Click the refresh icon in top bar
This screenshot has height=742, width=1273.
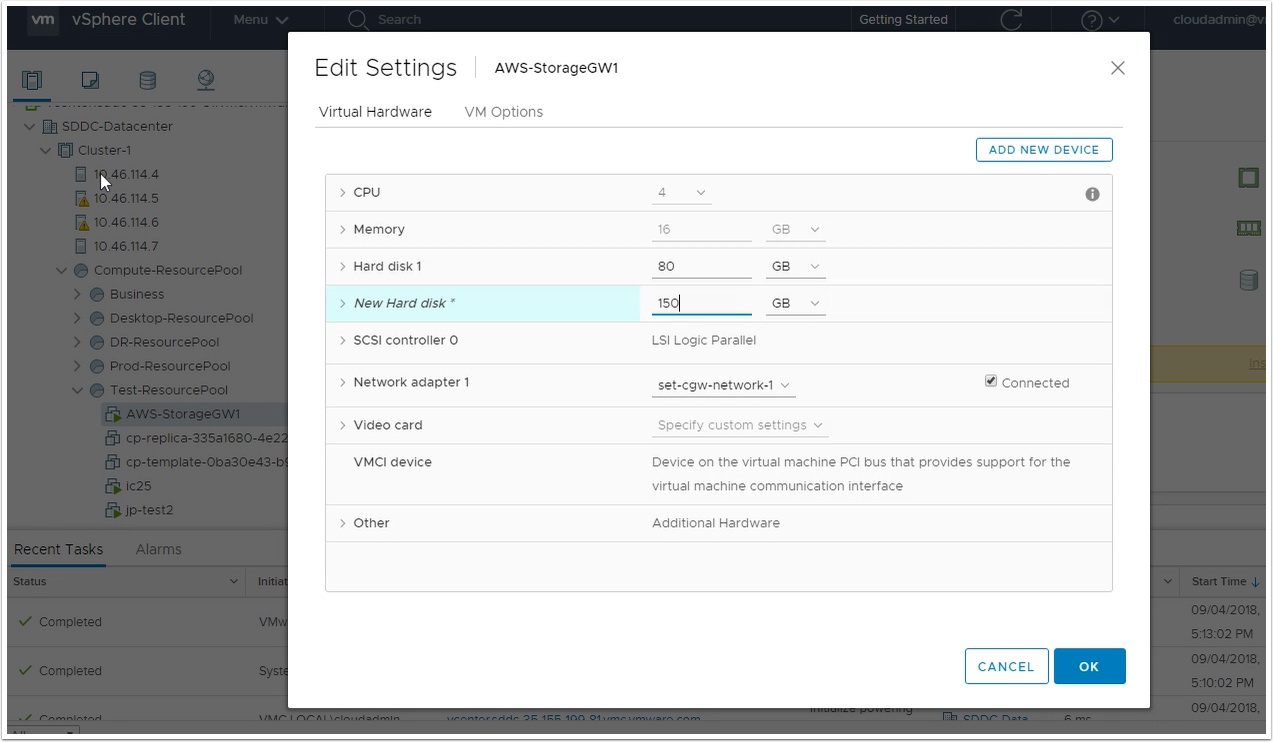pos(1012,20)
